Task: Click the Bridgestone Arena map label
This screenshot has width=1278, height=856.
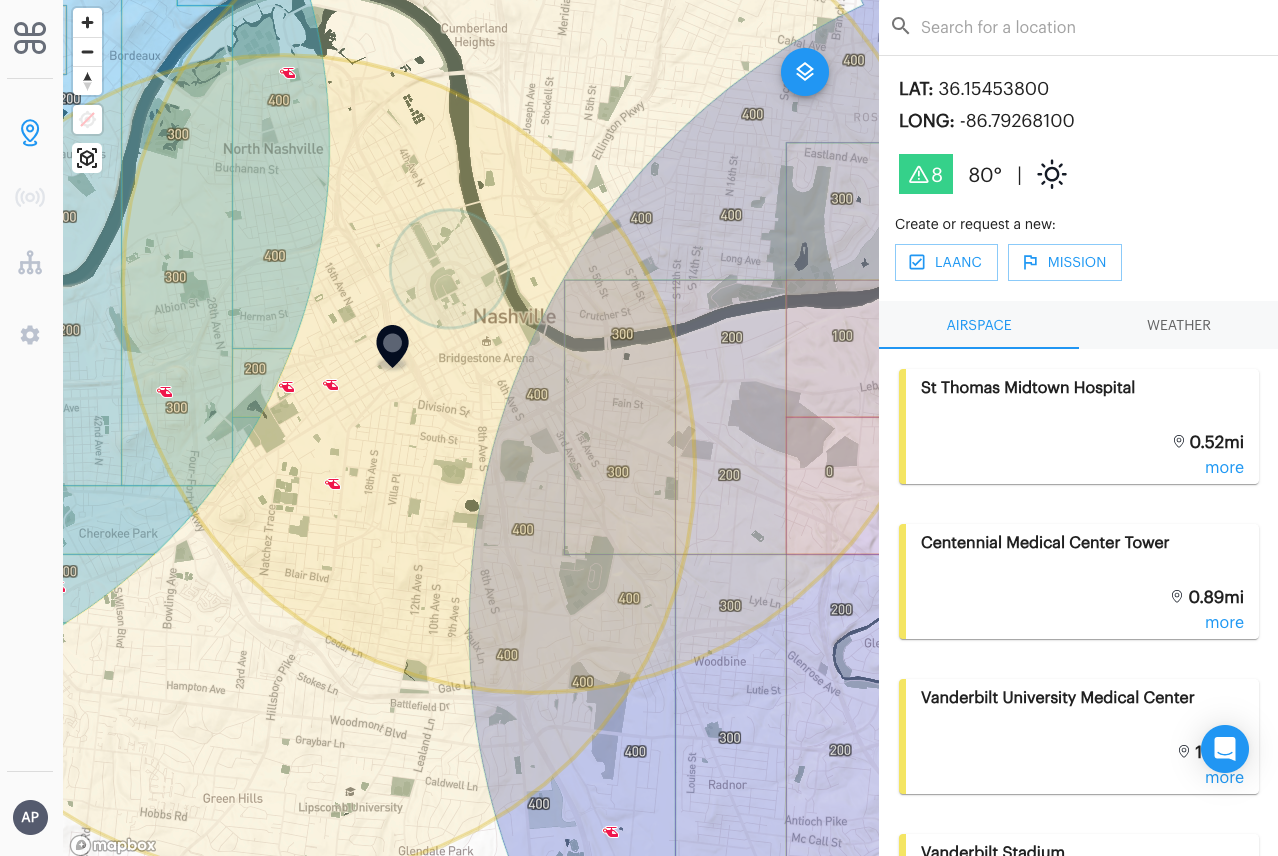Action: click(486, 357)
